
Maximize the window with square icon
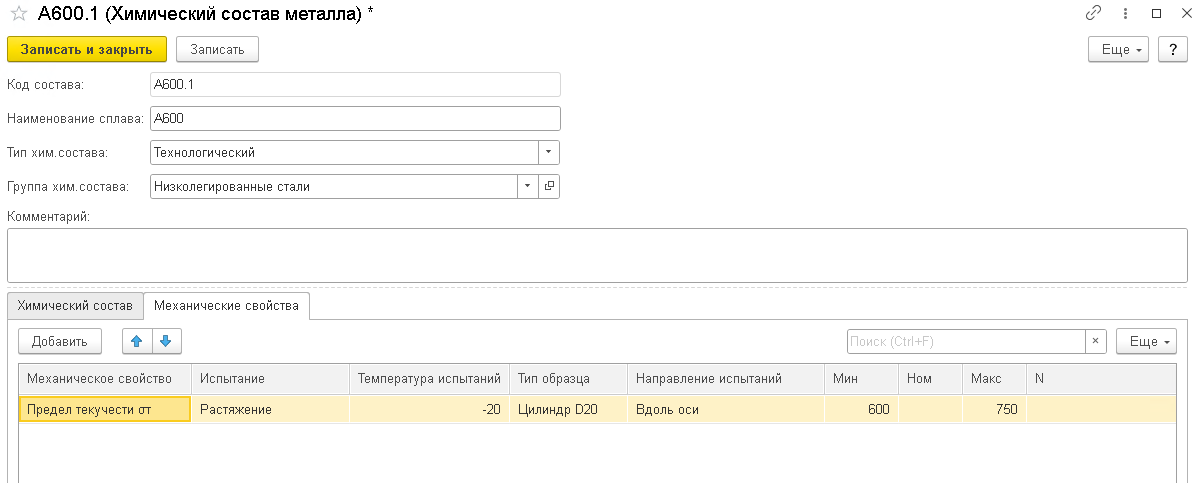[1155, 14]
